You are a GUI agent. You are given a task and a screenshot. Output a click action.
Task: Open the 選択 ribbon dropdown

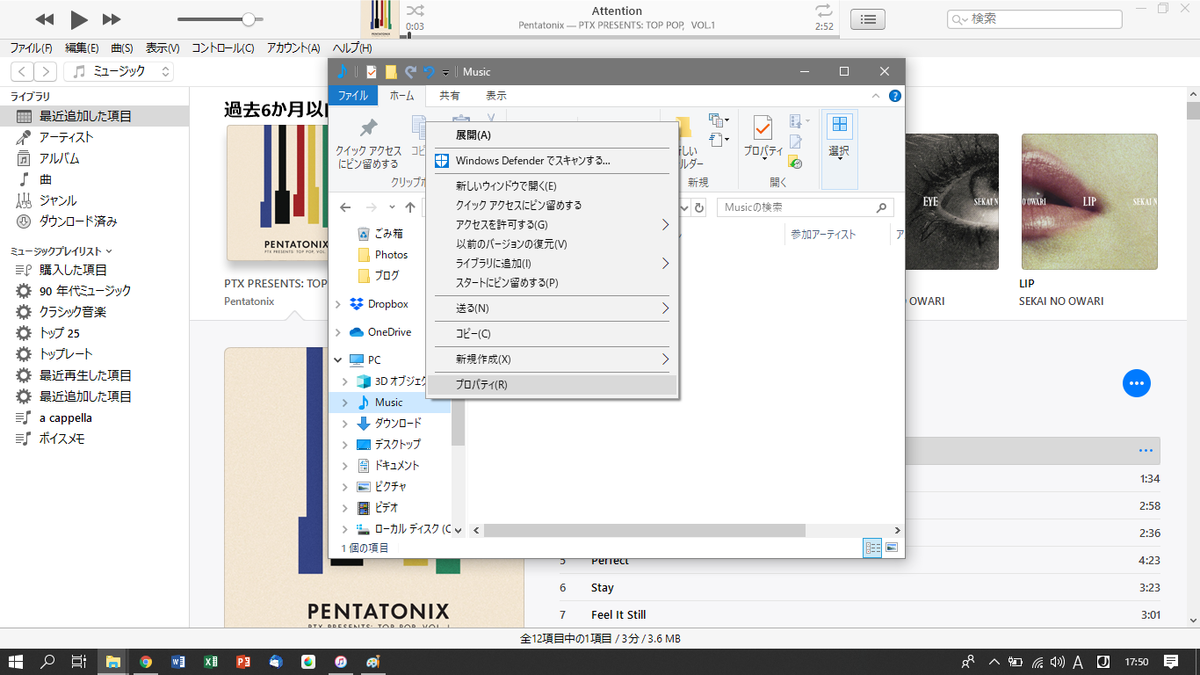[x=839, y=138]
